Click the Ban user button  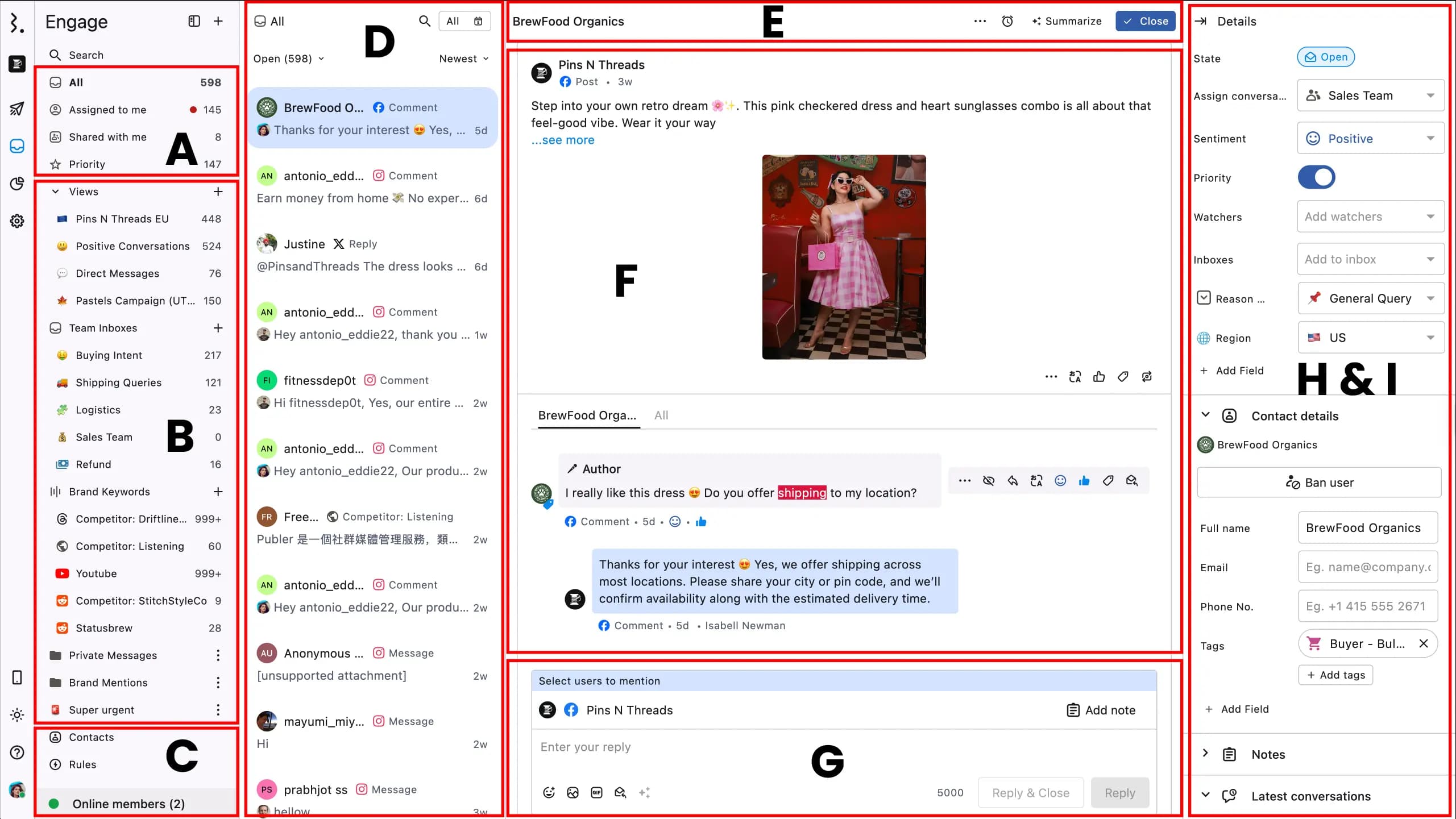tap(1319, 483)
